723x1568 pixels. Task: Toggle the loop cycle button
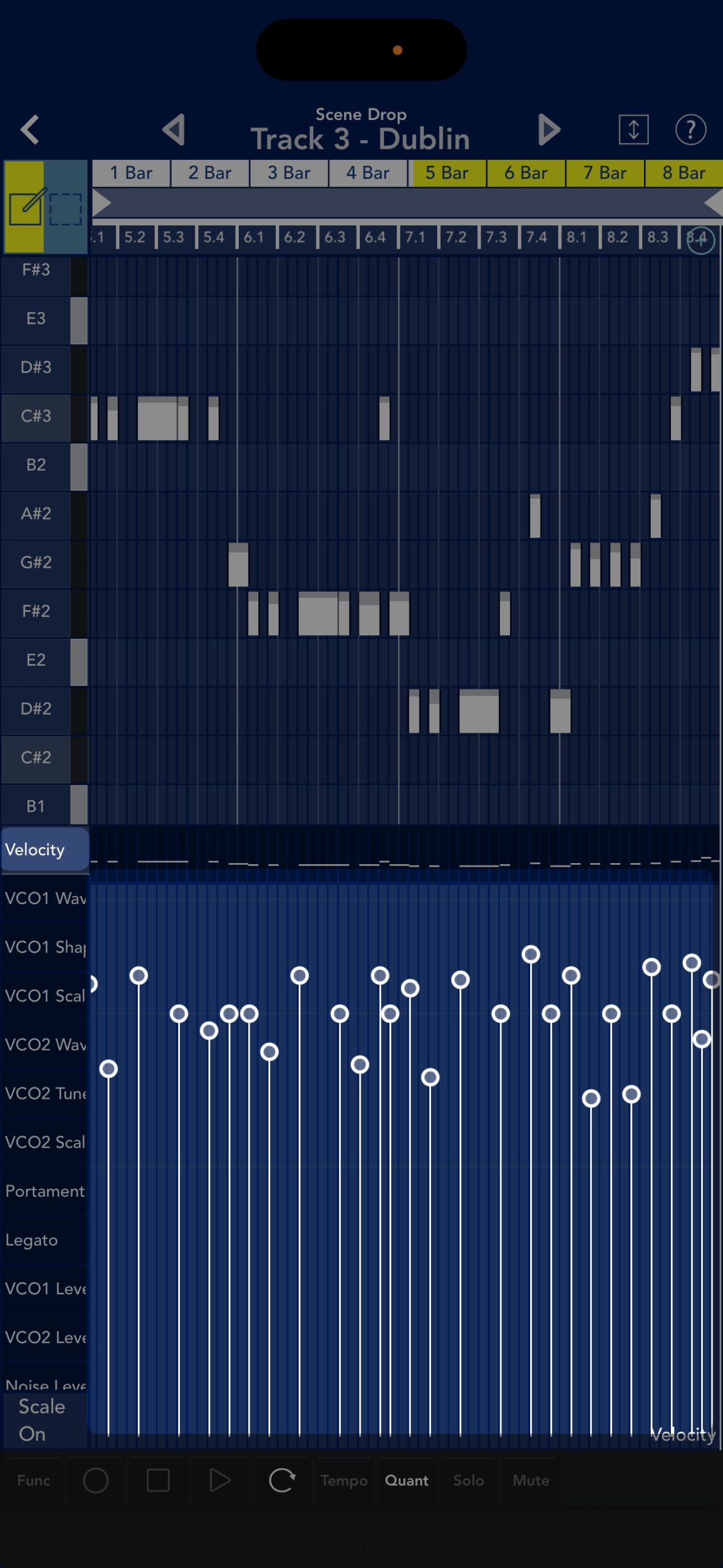click(282, 1480)
